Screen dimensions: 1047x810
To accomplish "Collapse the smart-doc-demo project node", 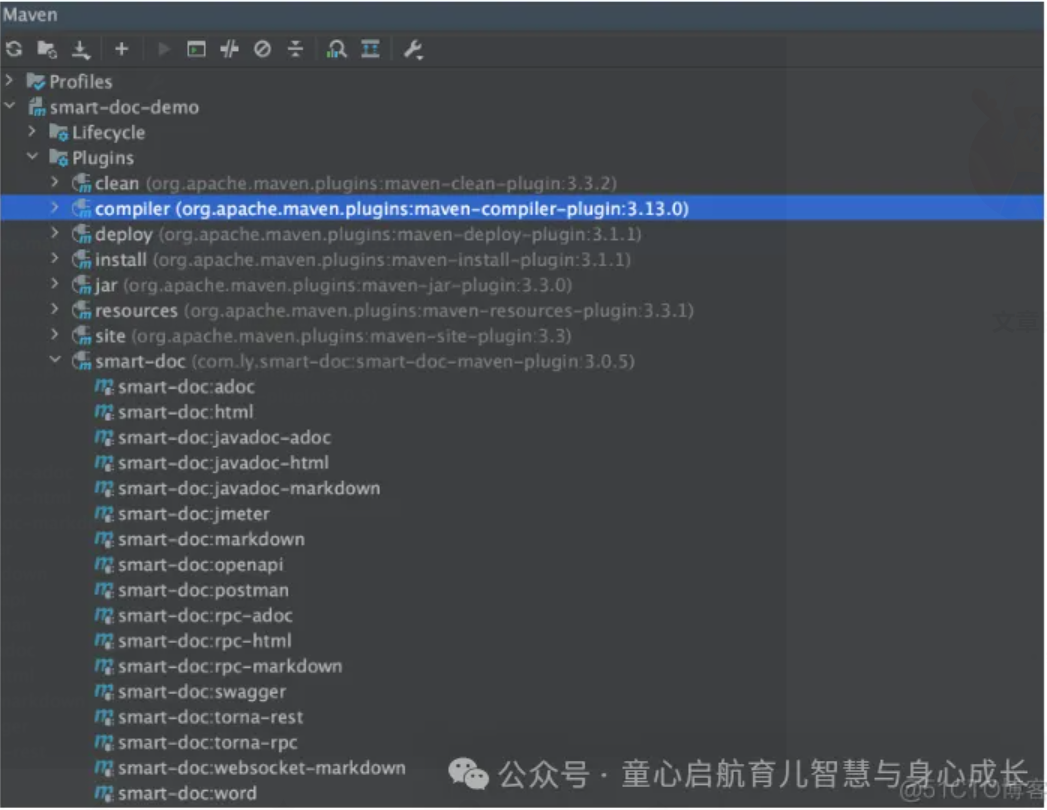I will click(9, 106).
